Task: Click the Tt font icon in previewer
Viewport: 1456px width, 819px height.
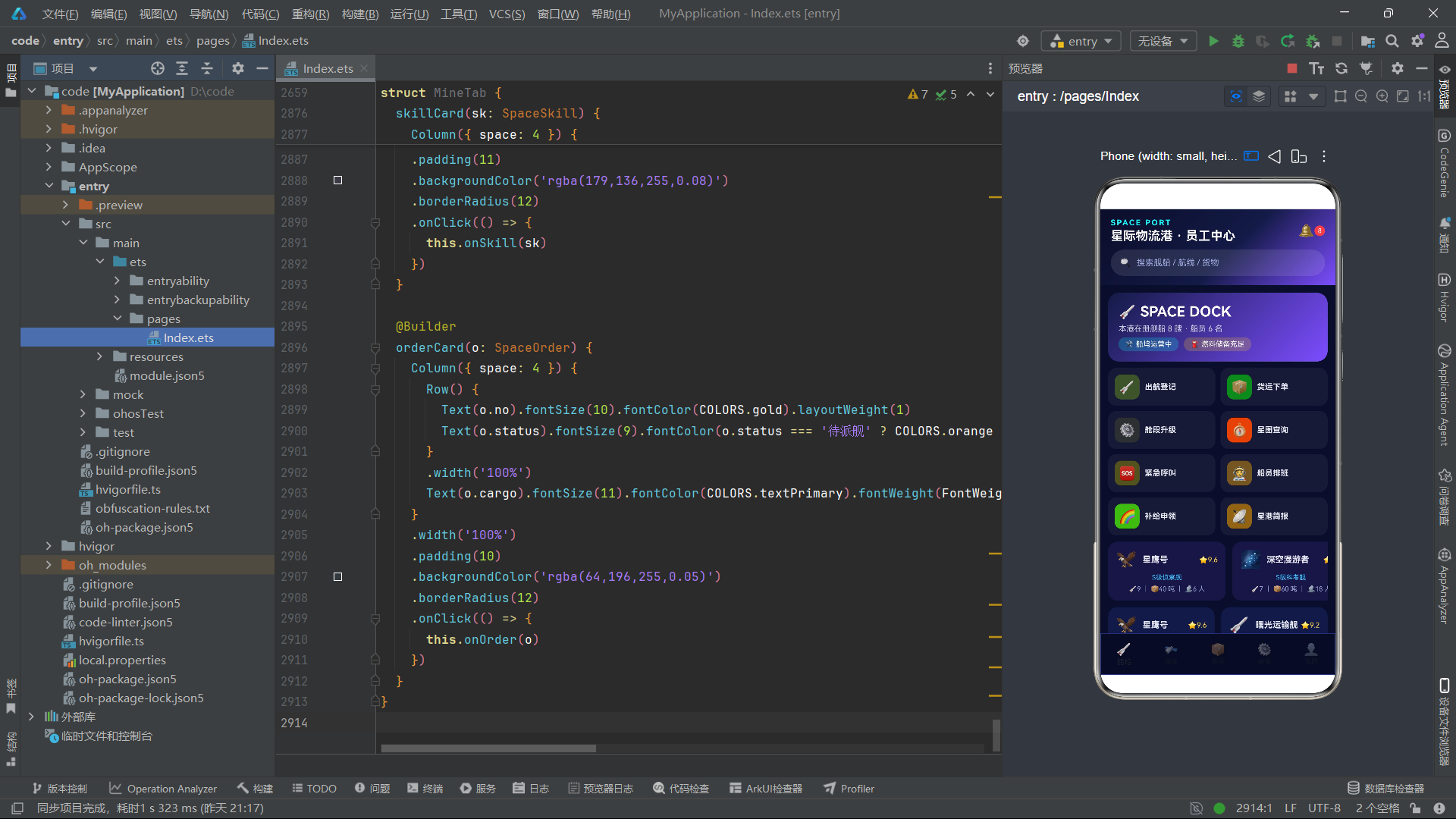Action: tap(1316, 68)
